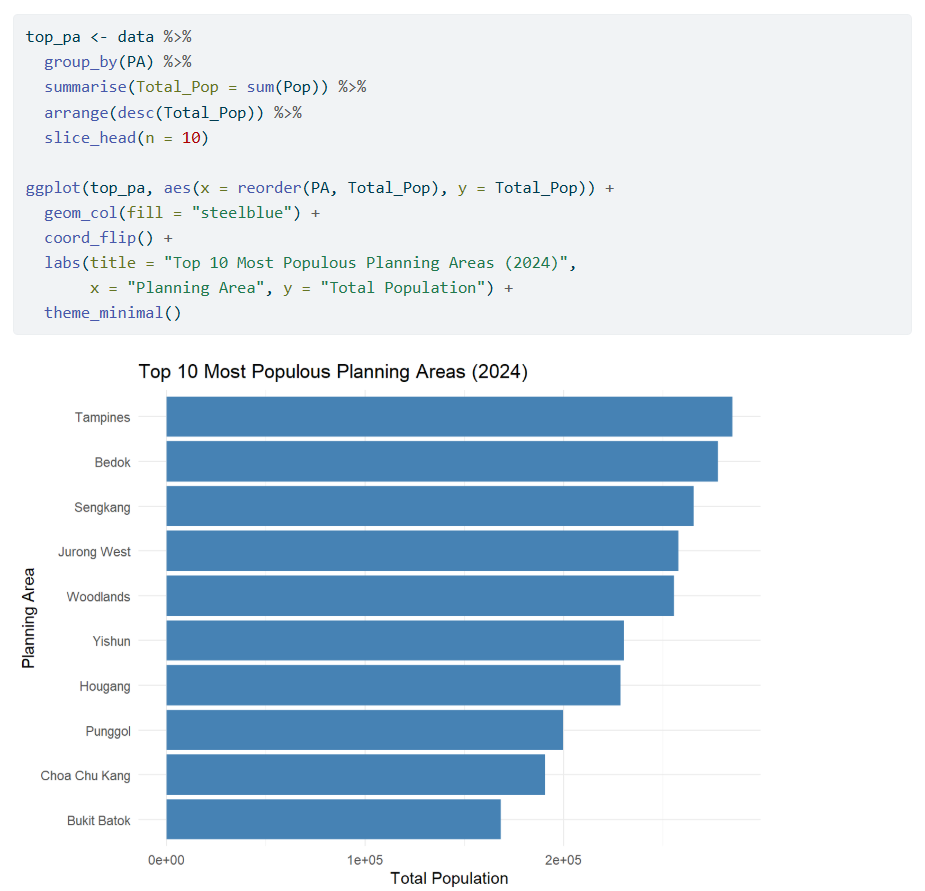Select the Punggol bar
This screenshot has width=925, height=891.
tap(364, 730)
